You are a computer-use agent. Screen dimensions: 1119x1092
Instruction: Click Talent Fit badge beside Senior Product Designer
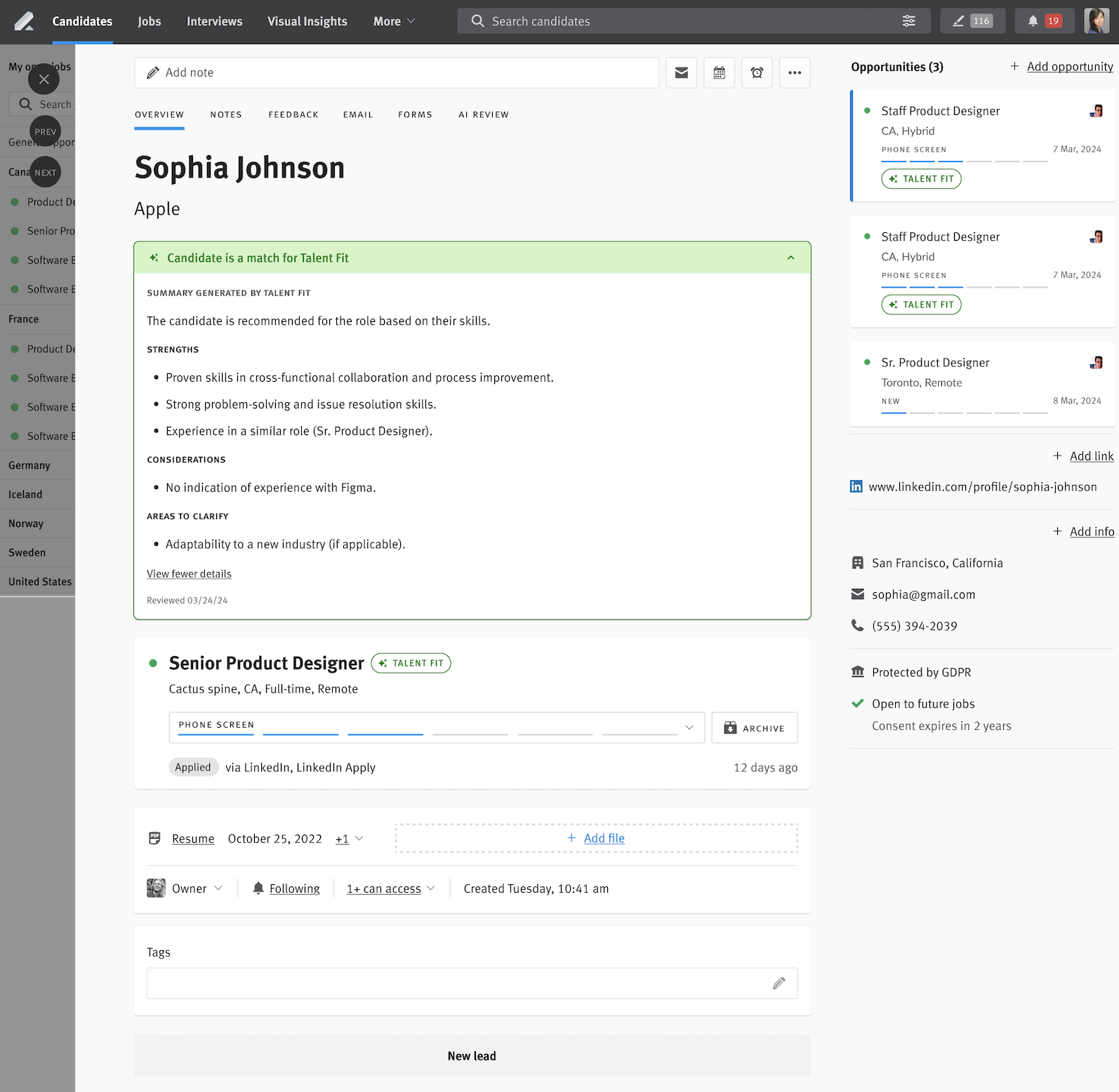point(411,663)
